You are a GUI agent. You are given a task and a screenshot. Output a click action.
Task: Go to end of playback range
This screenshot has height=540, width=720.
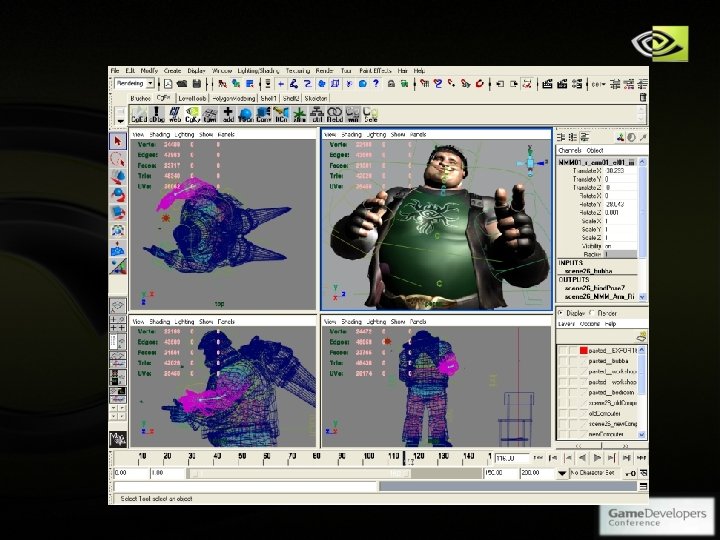point(641,458)
